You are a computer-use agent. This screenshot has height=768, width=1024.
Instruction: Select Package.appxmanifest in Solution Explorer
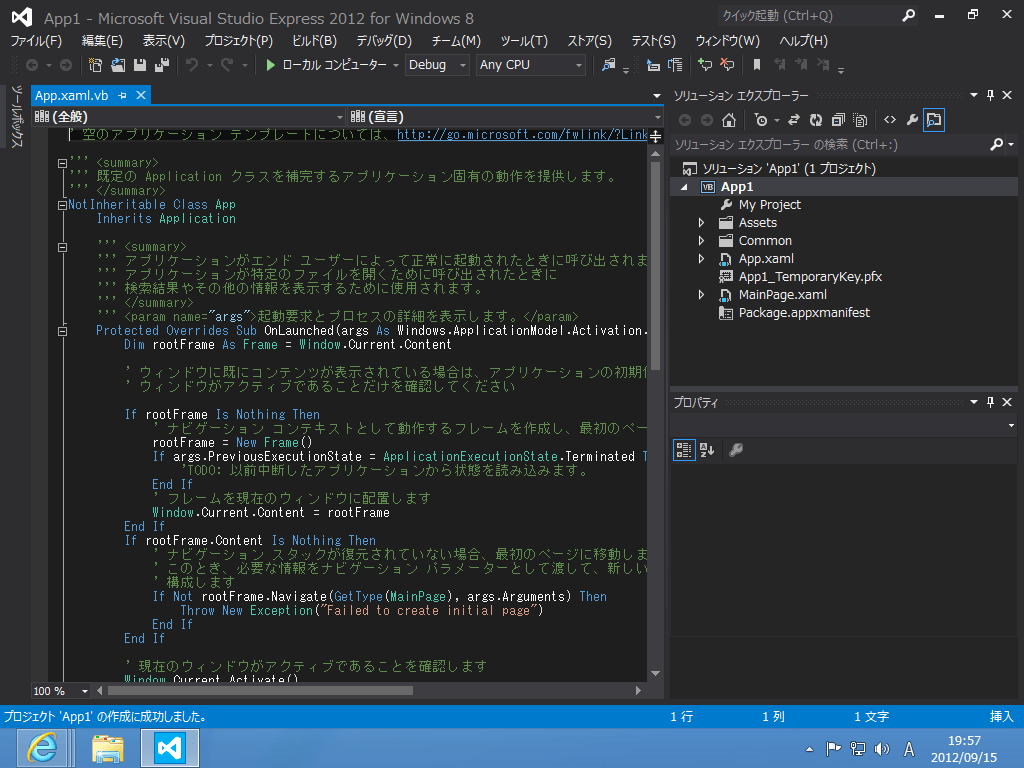(x=804, y=313)
